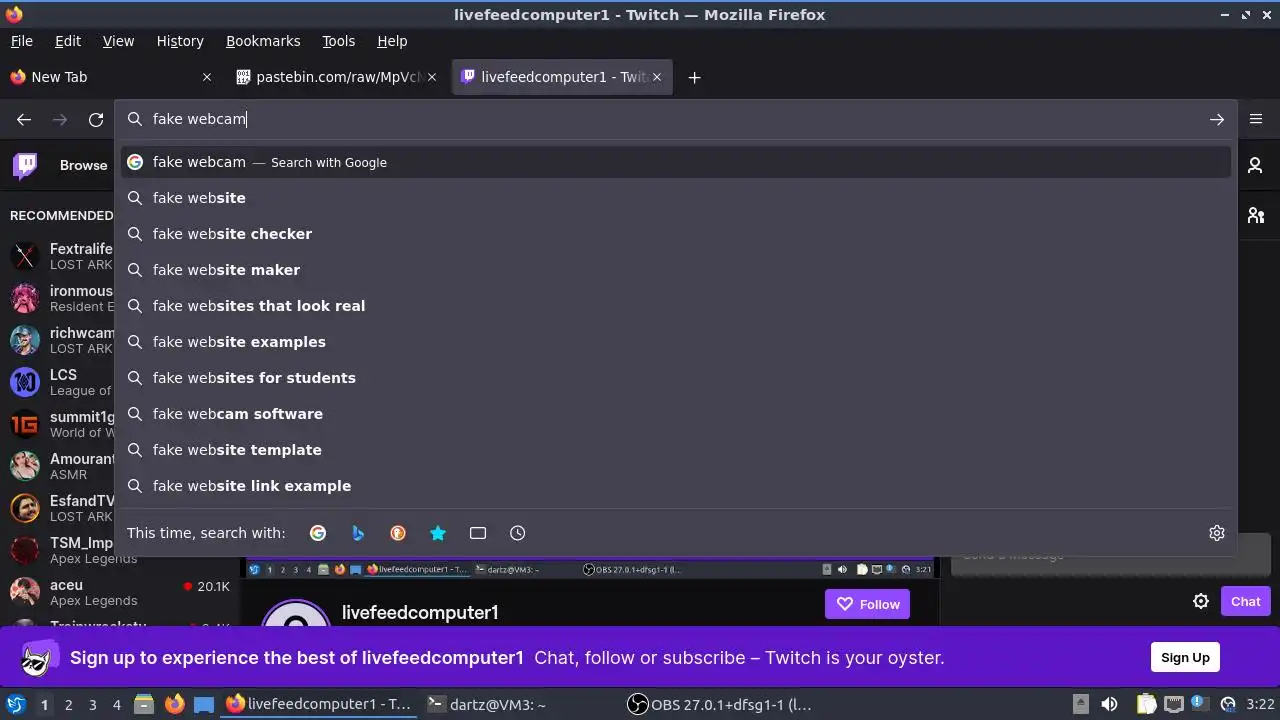Open the Help menu

tap(392, 41)
